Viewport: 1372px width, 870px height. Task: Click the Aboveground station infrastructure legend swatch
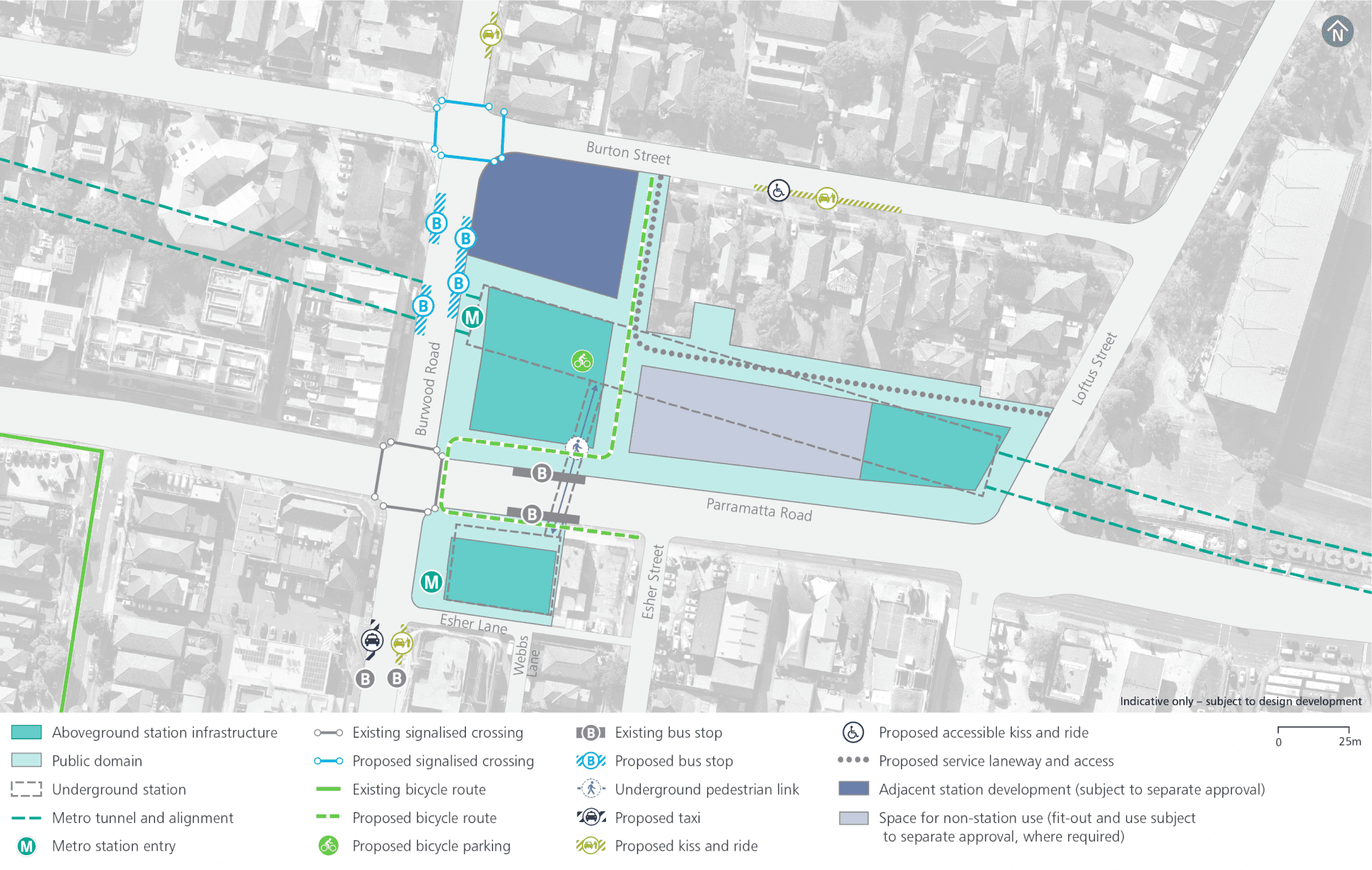pos(26,732)
